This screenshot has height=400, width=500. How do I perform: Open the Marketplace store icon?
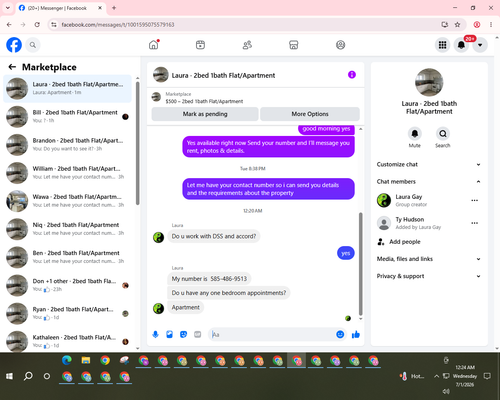(x=294, y=45)
